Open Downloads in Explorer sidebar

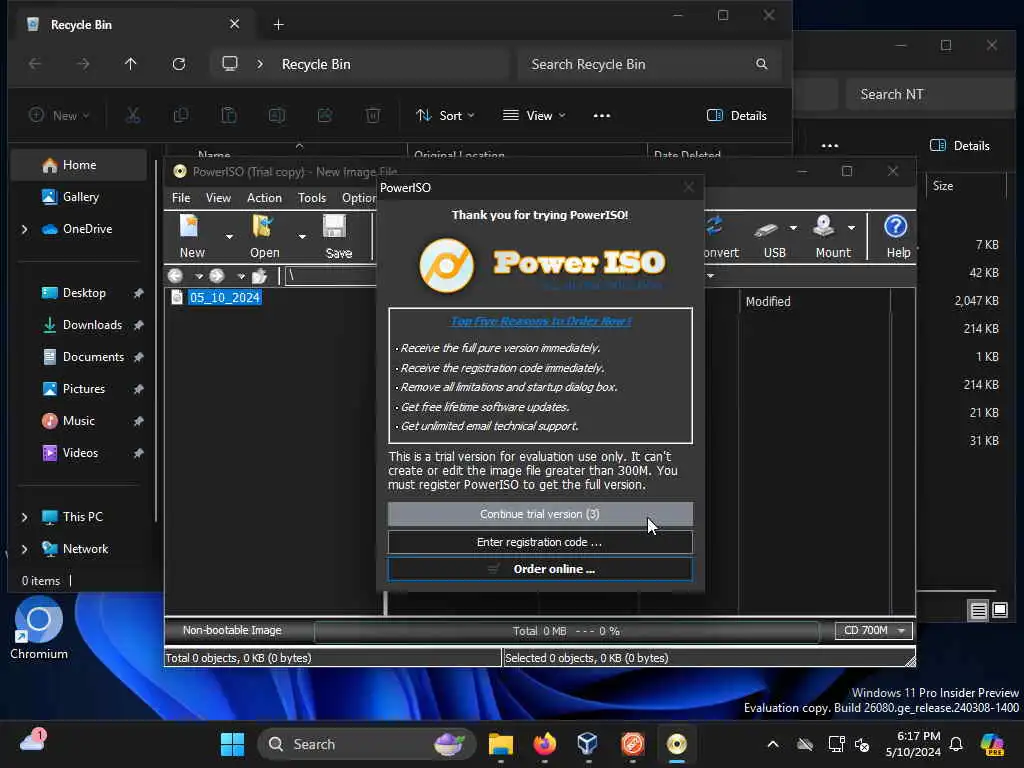click(91, 325)
